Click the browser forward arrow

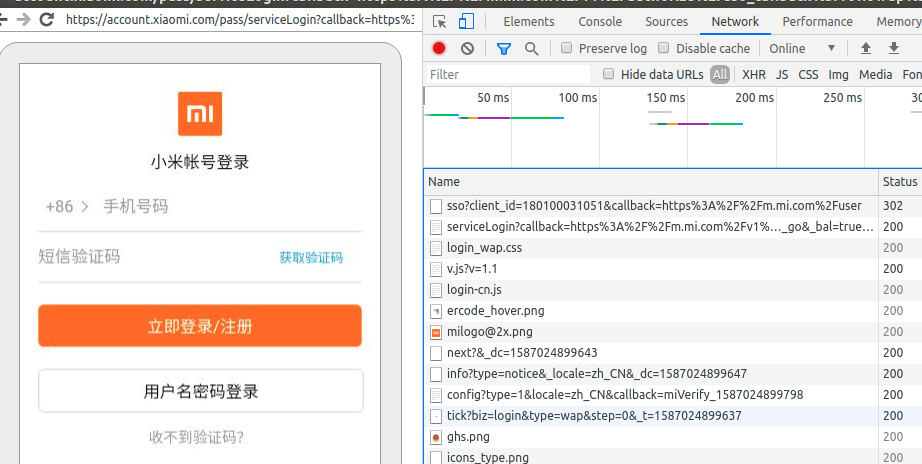tap(24, 19)
